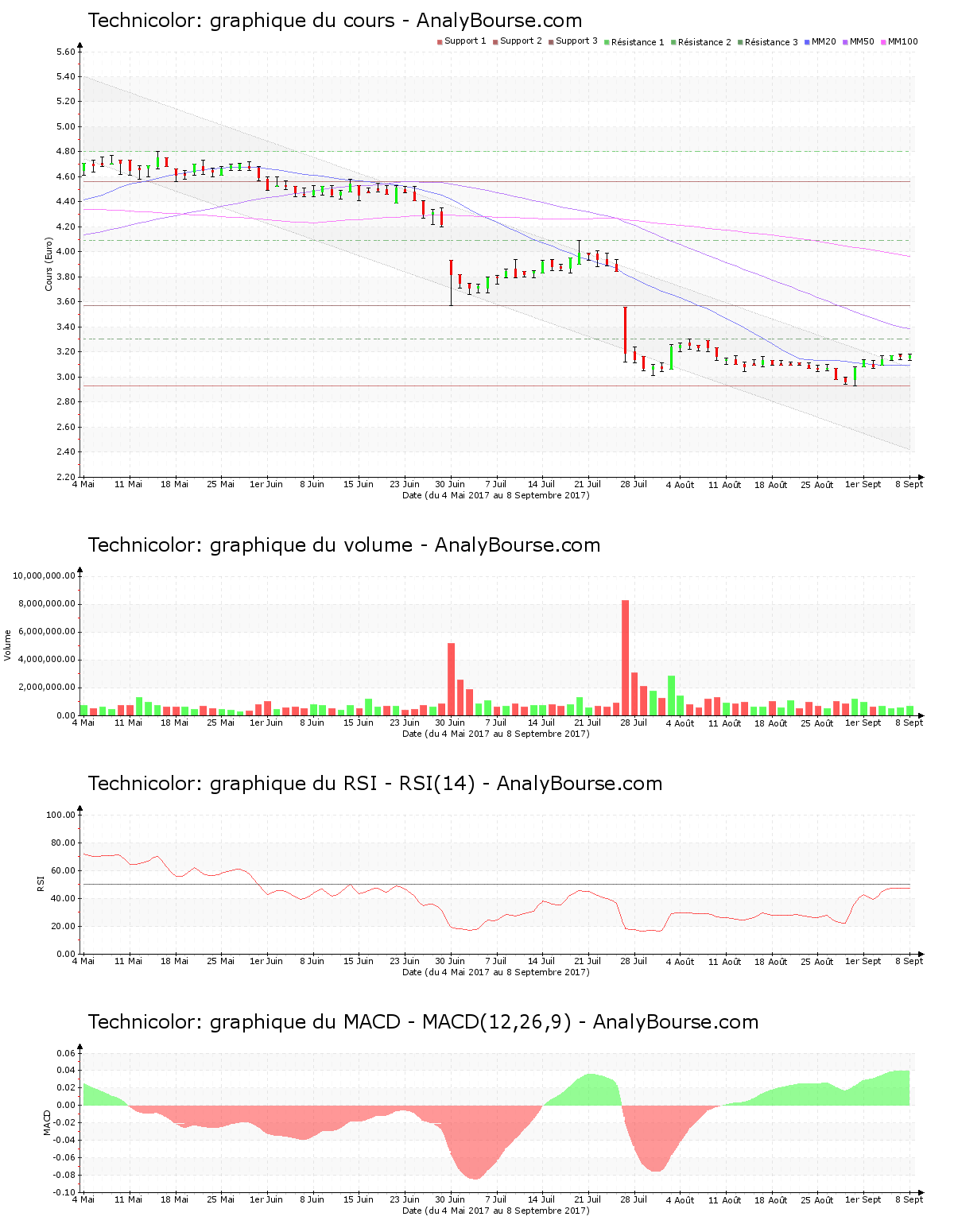Select the Résistance 2 legend label

(704, 42)
